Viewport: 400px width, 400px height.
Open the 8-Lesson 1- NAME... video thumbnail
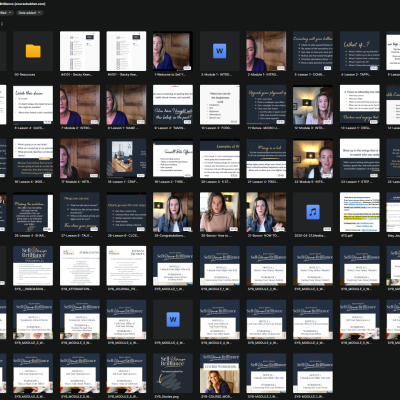click(x=126, y=105)
